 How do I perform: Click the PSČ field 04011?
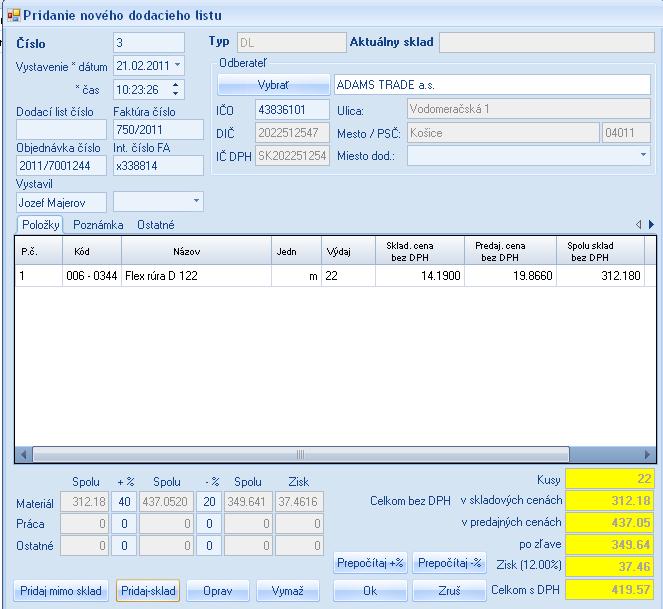[626, 133]
